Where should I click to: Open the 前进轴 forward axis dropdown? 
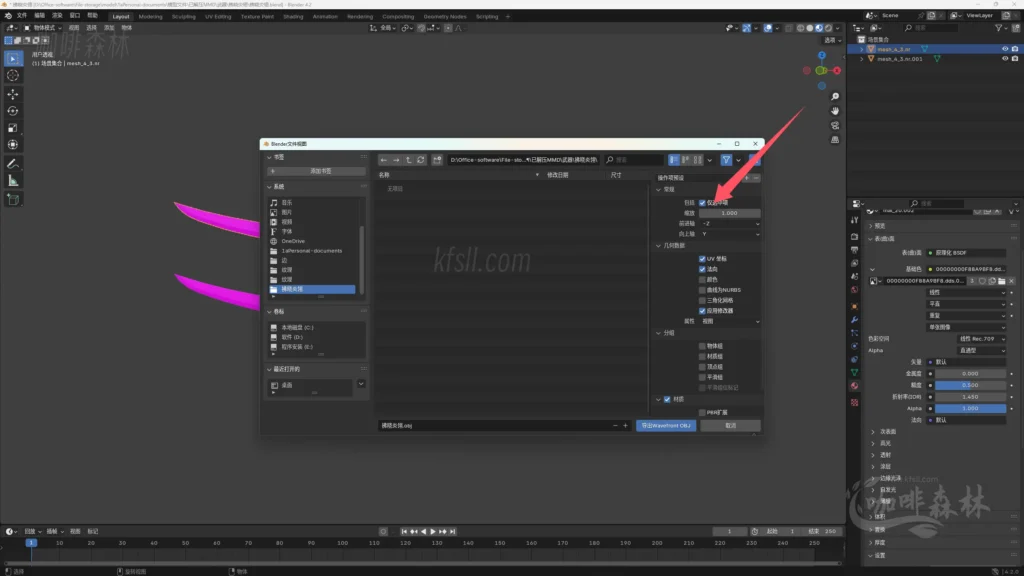click(x=730, y=223)
